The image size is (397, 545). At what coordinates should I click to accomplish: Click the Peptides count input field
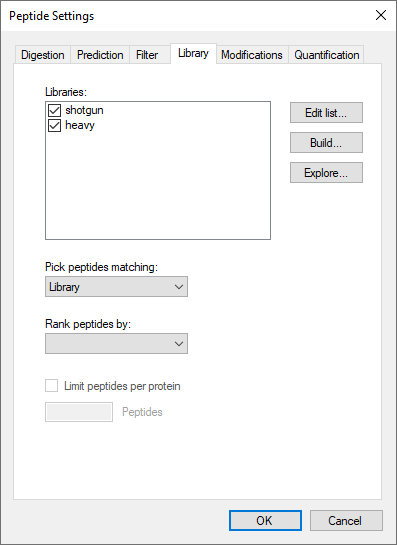[x=79, y=412]
